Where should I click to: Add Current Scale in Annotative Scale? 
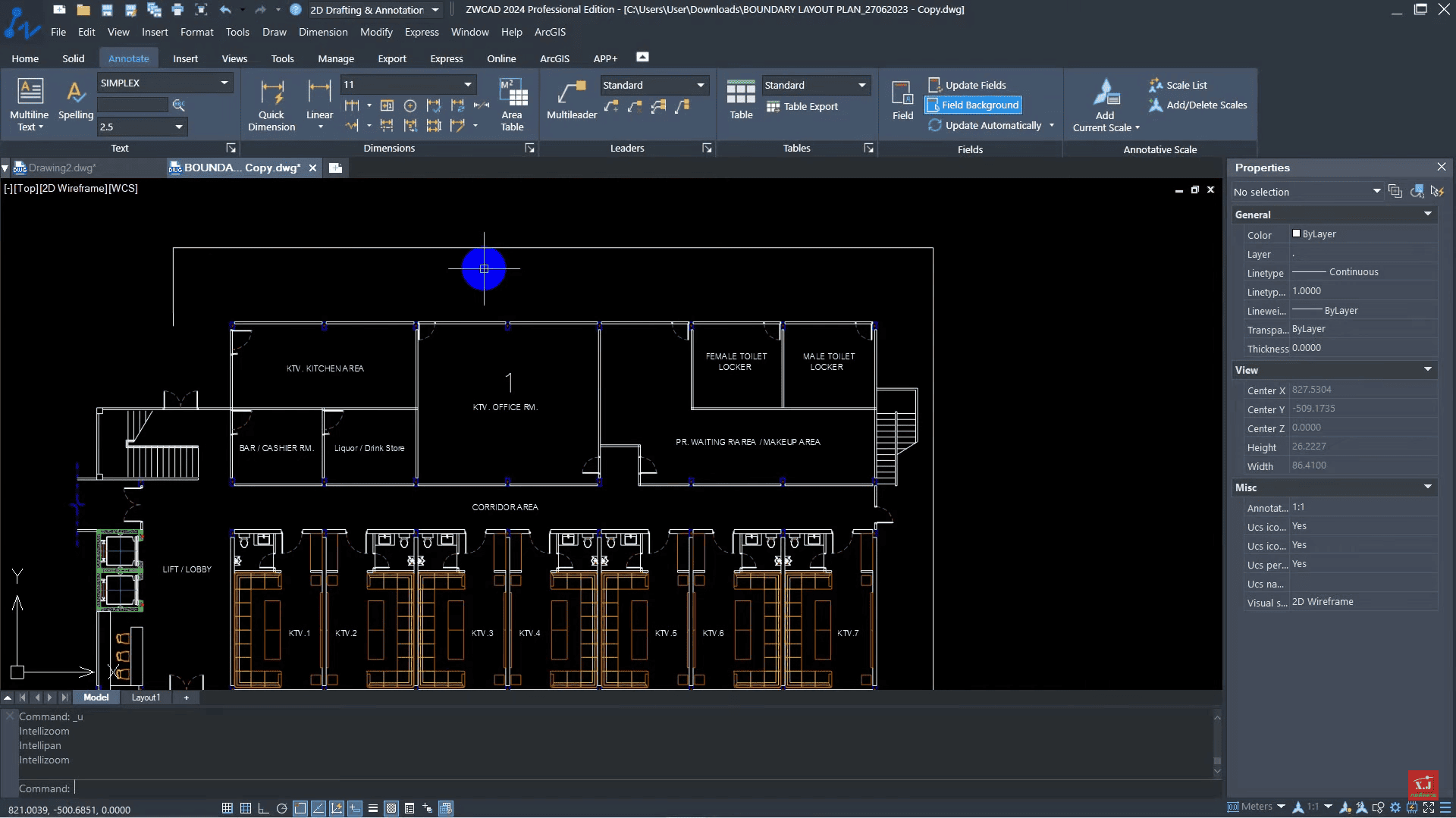[x=1106, y=105]
